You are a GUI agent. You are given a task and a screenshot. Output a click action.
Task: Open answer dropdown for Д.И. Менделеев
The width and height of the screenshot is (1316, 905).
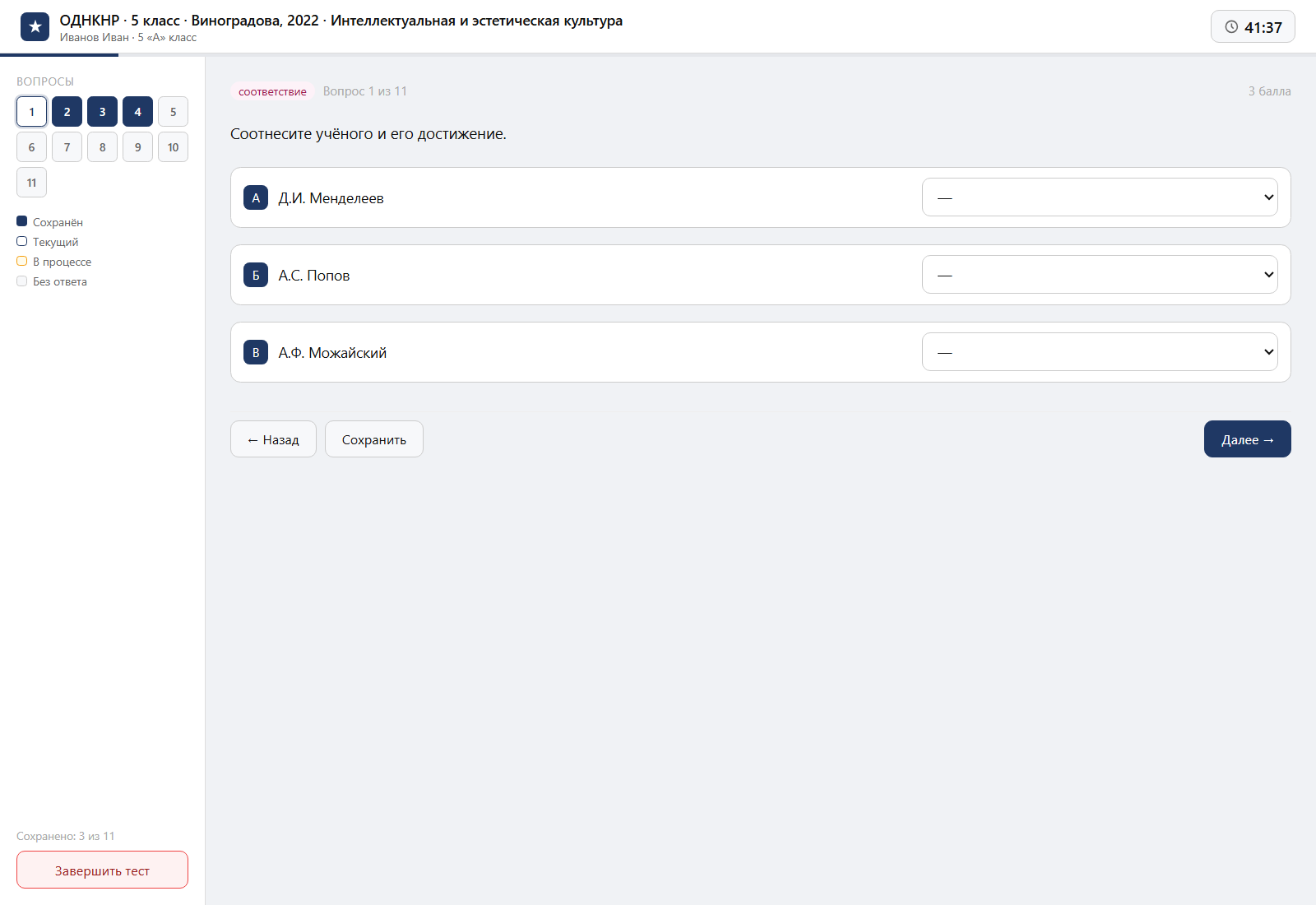click(1100, 197)
